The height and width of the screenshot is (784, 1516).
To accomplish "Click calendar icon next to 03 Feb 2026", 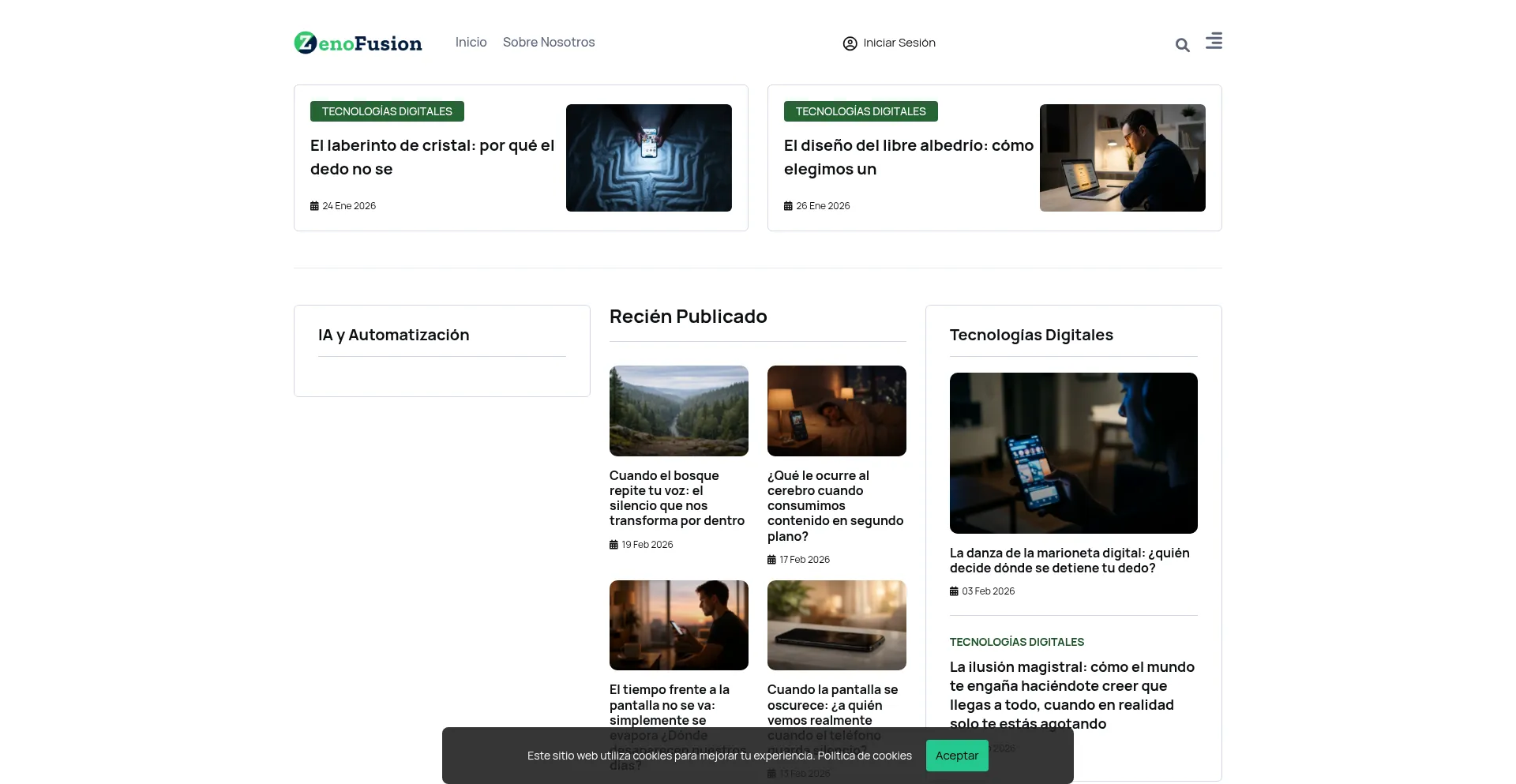I will click(x=954, y=591).
